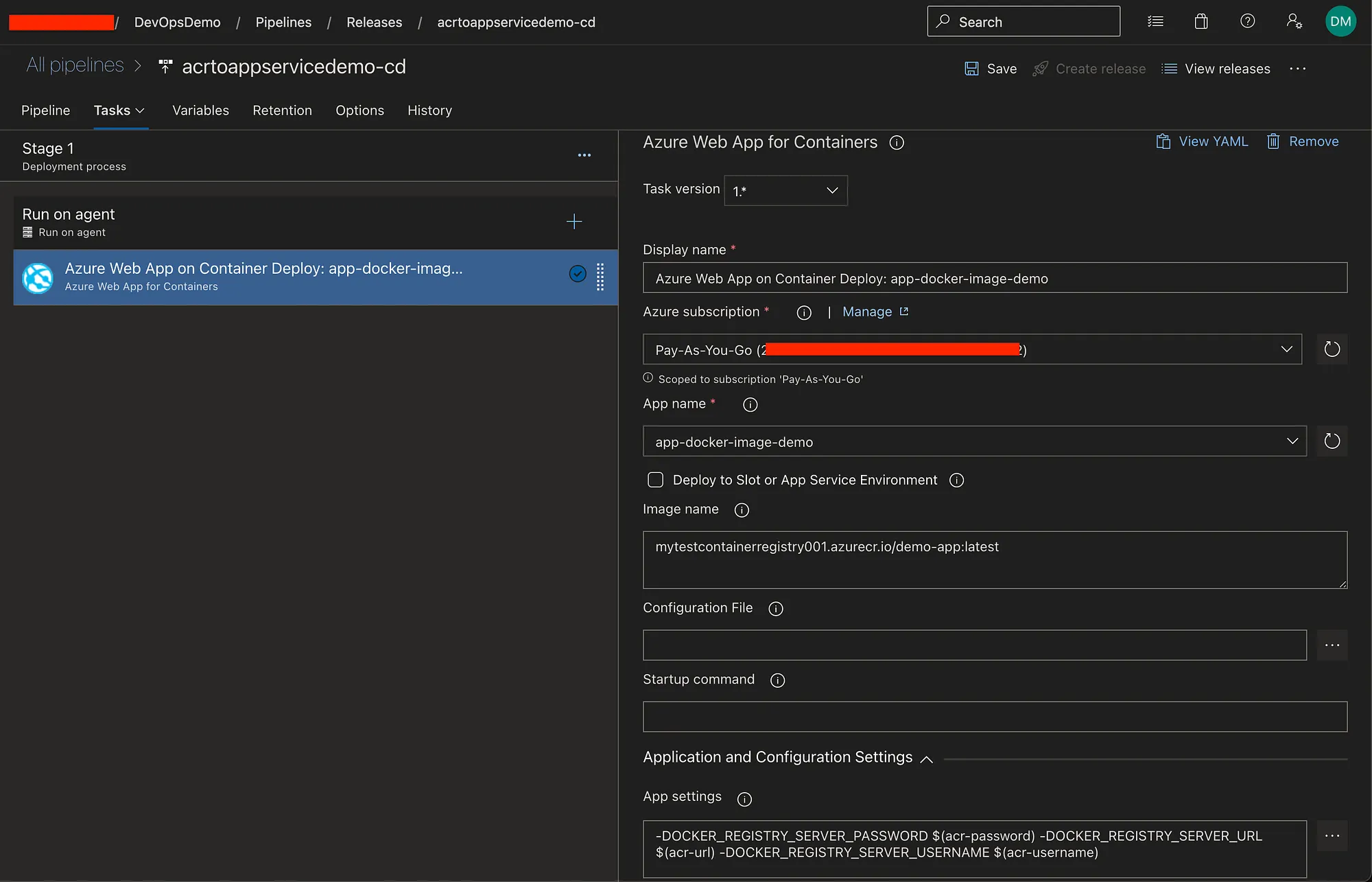Expand the Tasks tab dropdown chevron
Screen dimensions: 1372x882
coord(141,111)
